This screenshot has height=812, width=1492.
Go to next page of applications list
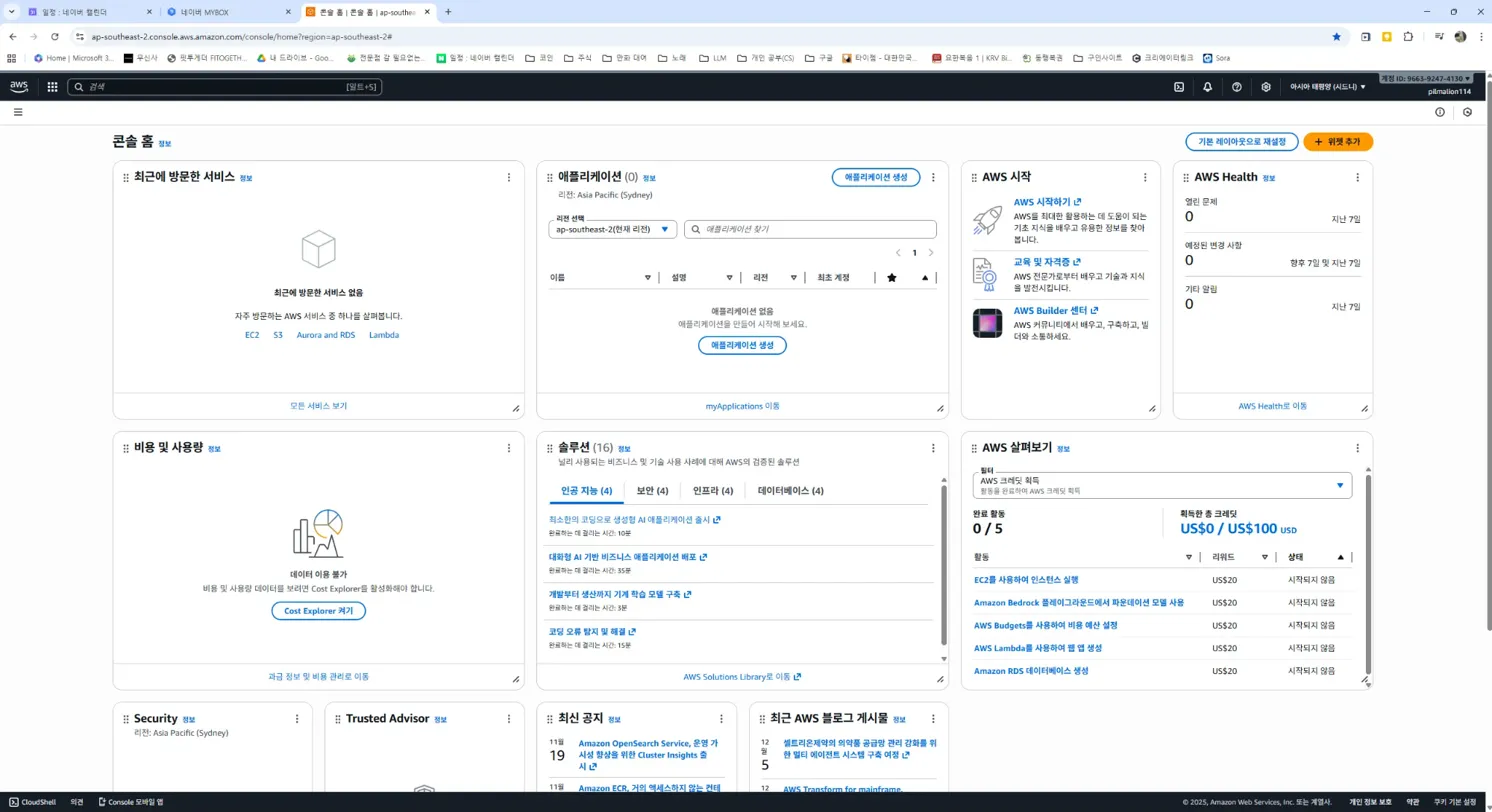[x=931, y=253]
